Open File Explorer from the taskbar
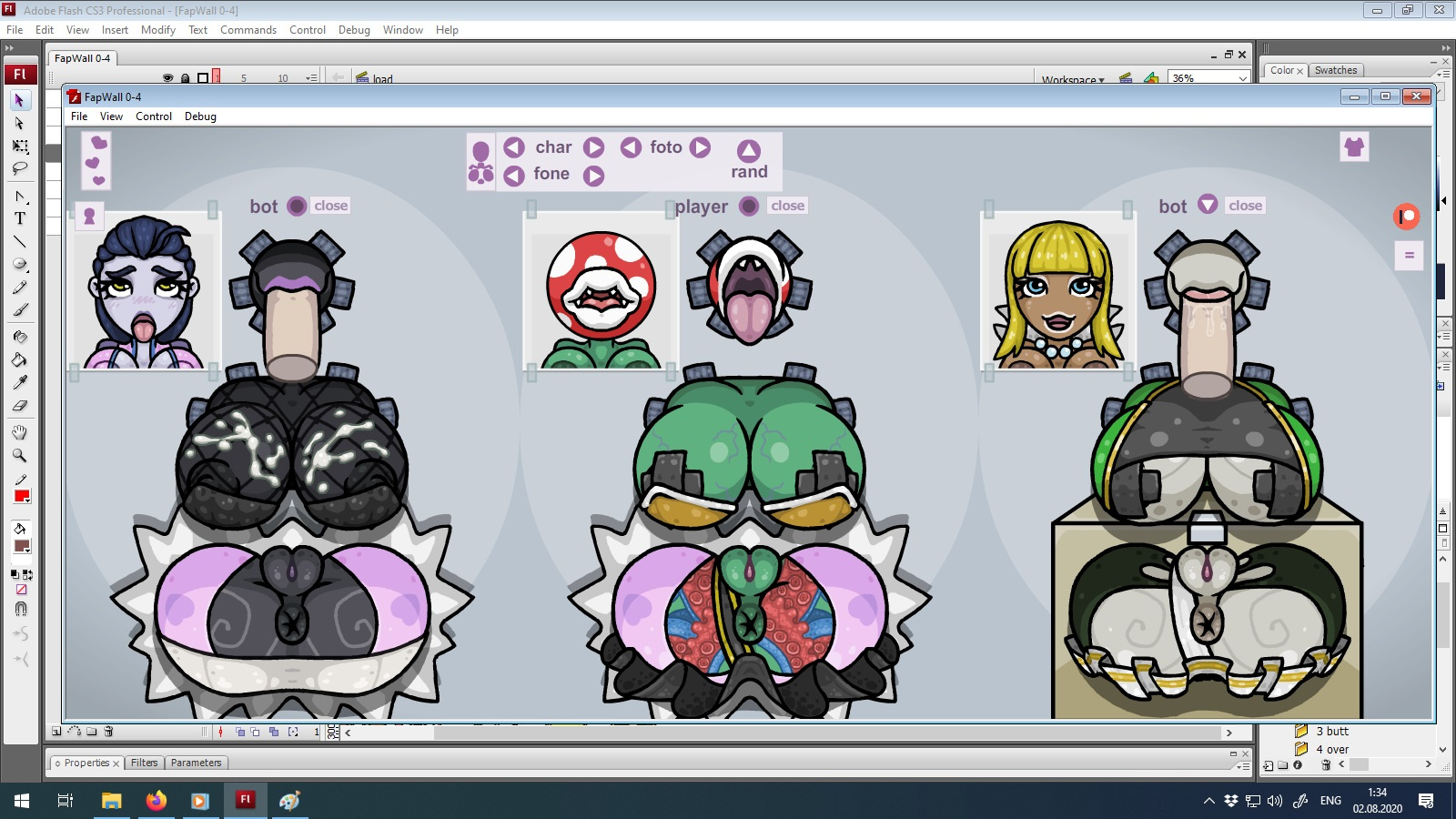Screen dimensions: 1456x819 112,801
